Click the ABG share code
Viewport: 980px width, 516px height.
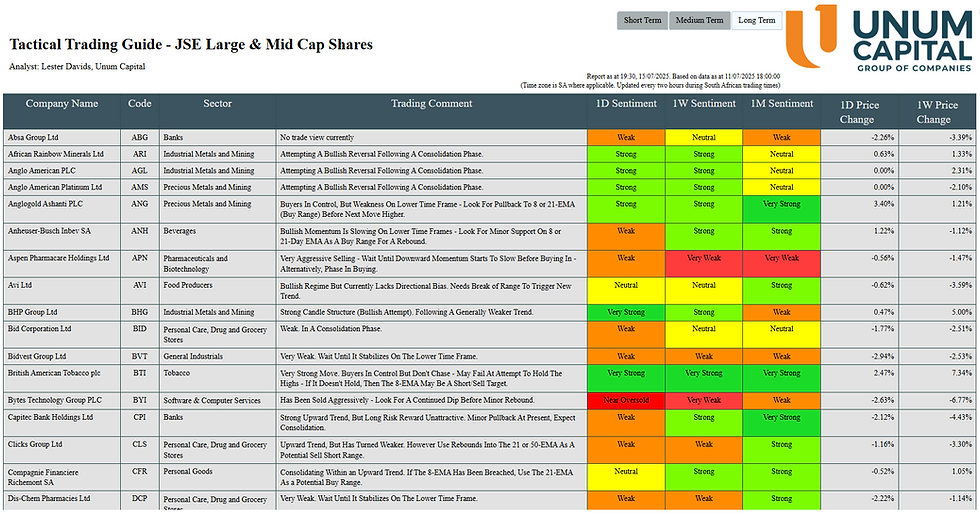coord(139,137)
